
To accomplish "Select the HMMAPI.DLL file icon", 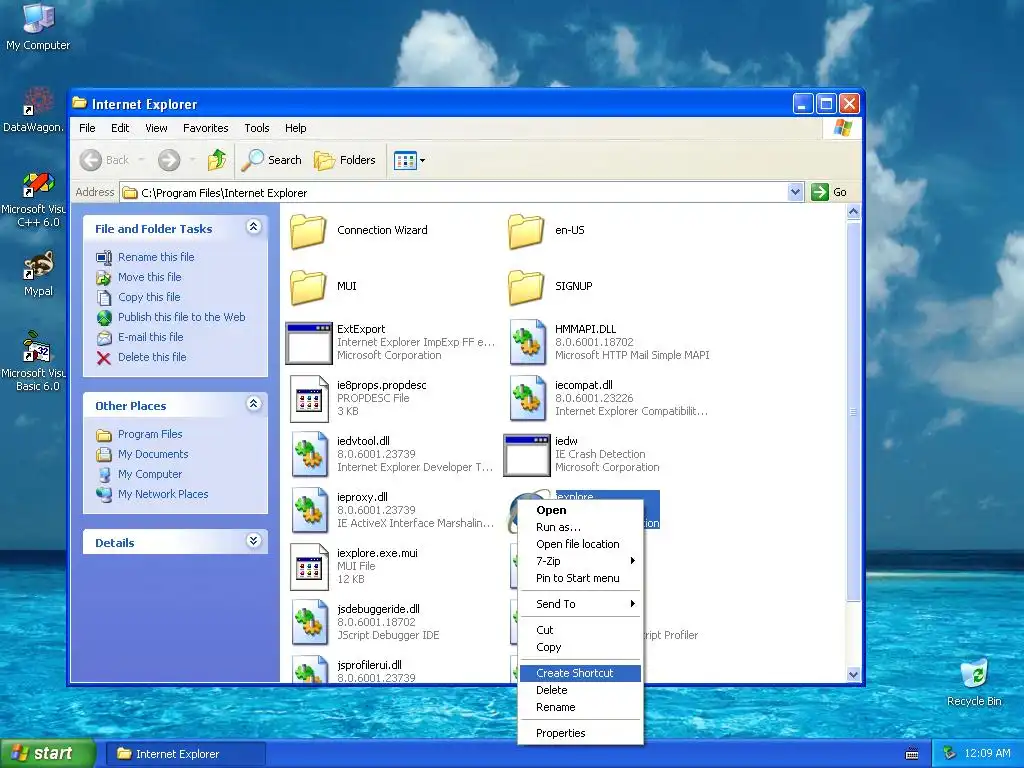I will pos(528,342).
